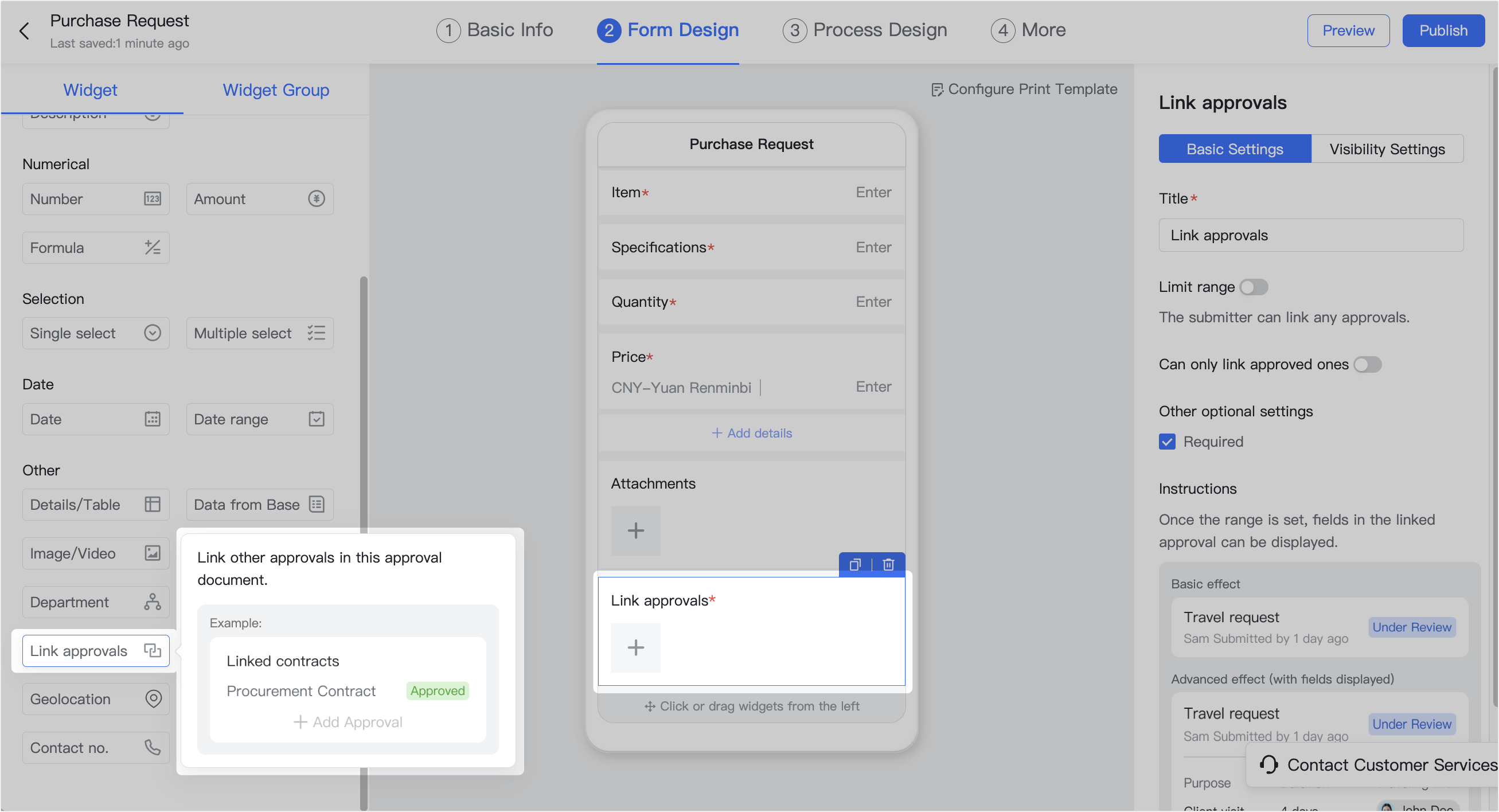Add the Details/Table widget
Image resolution: width=1499 pixels, height=812 pixels.
[96, 505]
